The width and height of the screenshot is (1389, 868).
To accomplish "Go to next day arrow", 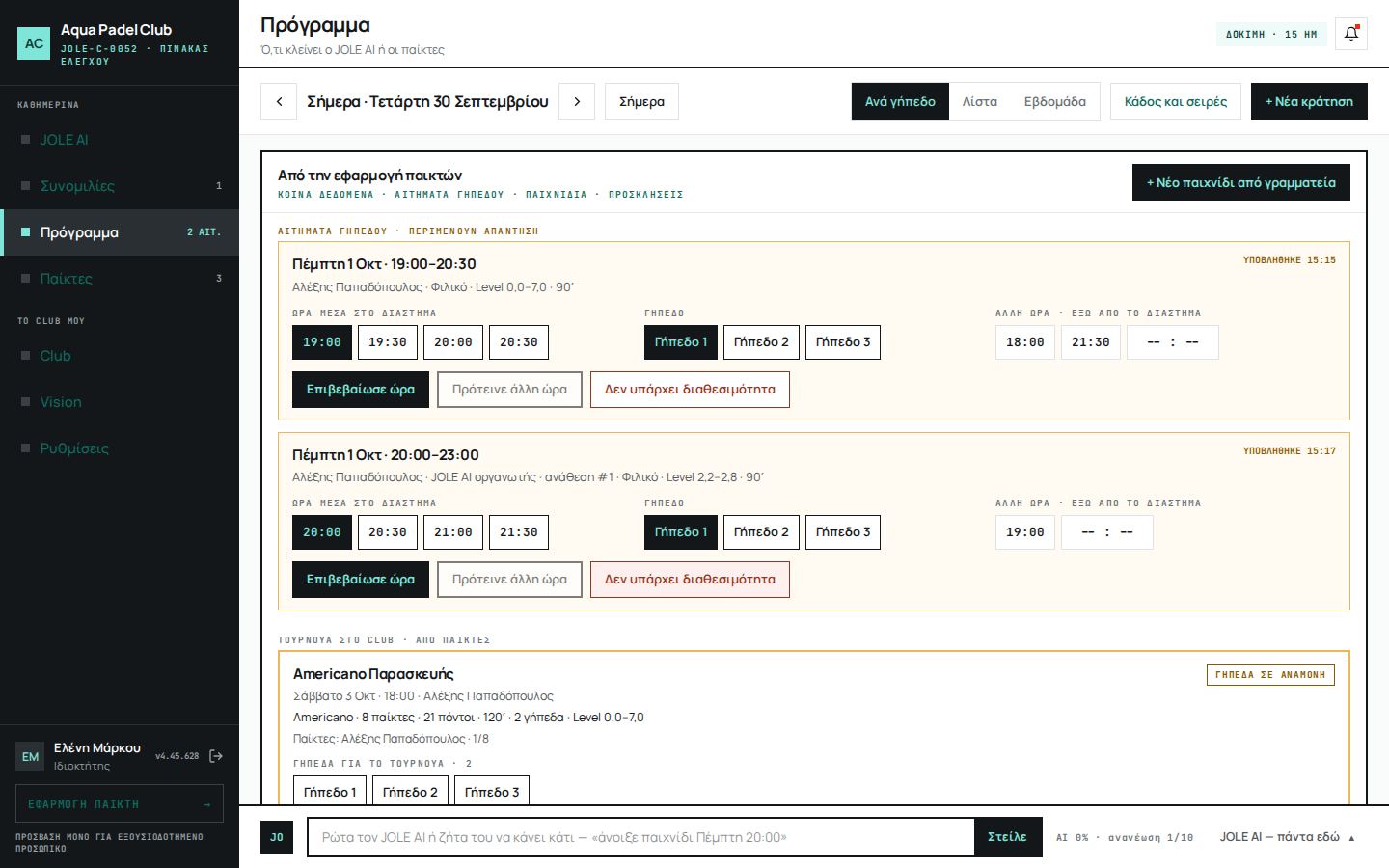I will [x=577, y=101].
